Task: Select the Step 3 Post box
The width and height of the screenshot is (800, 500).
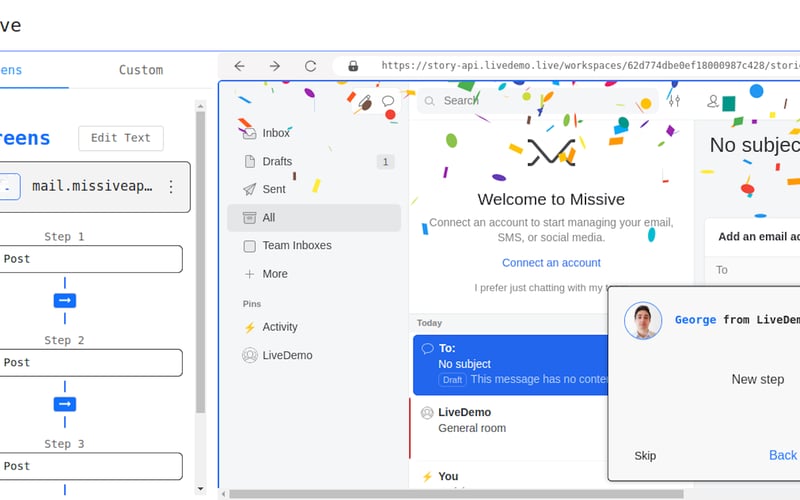Action: click(x=91, y=466)
